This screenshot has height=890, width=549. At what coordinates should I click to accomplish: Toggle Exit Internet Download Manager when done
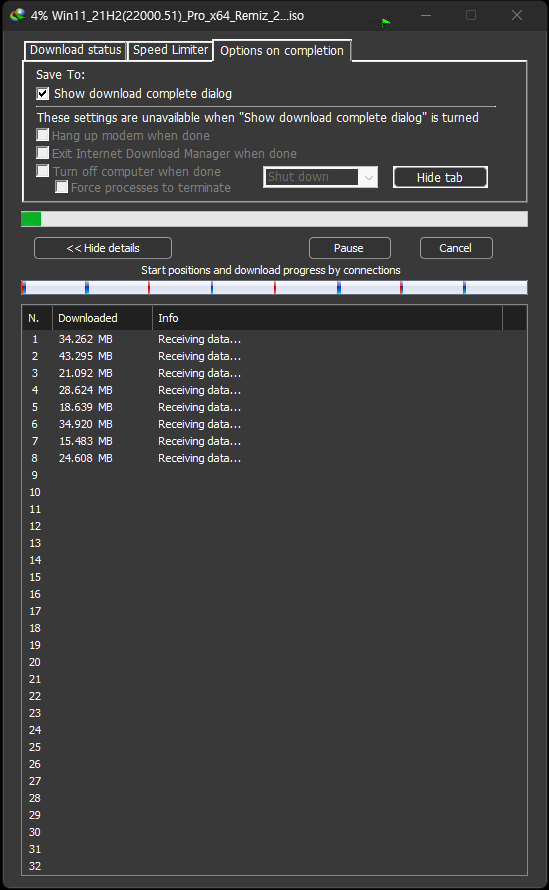tap(43, 153)
